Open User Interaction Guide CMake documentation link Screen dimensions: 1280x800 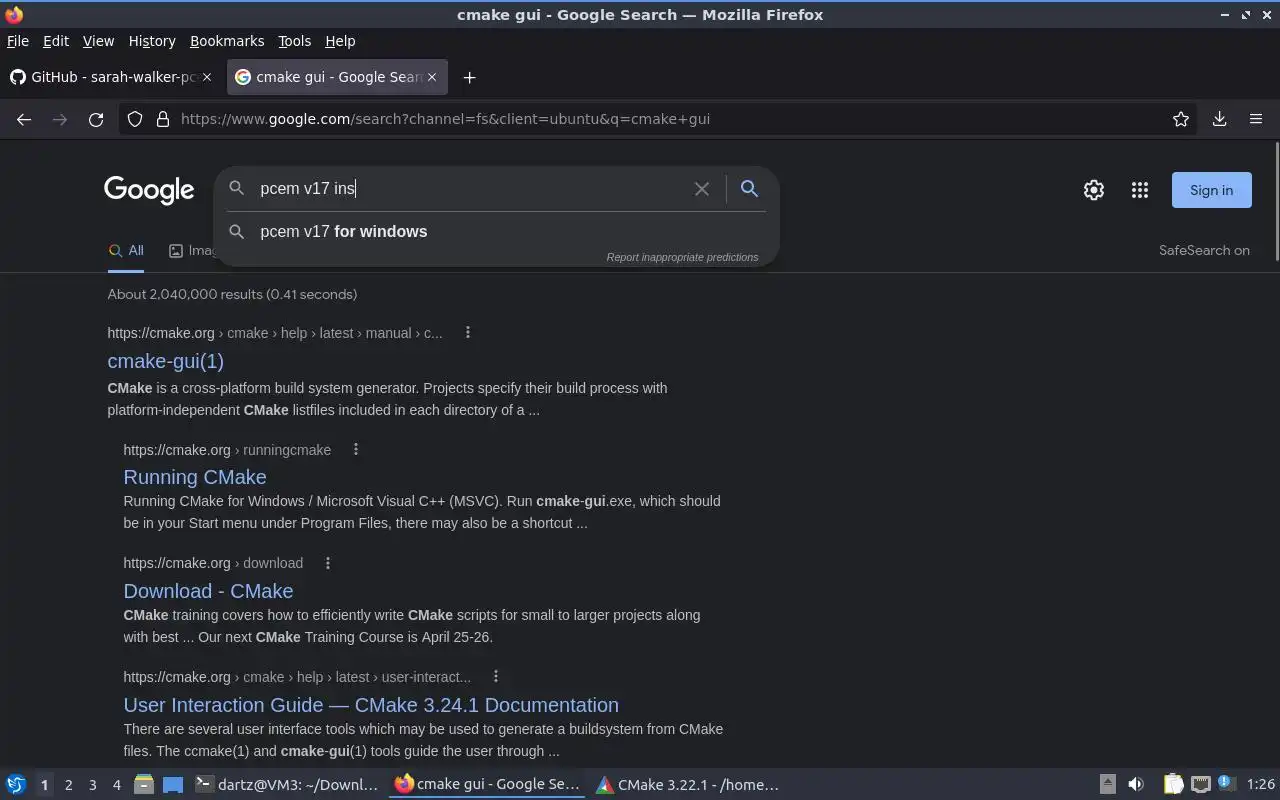(371, 705)
